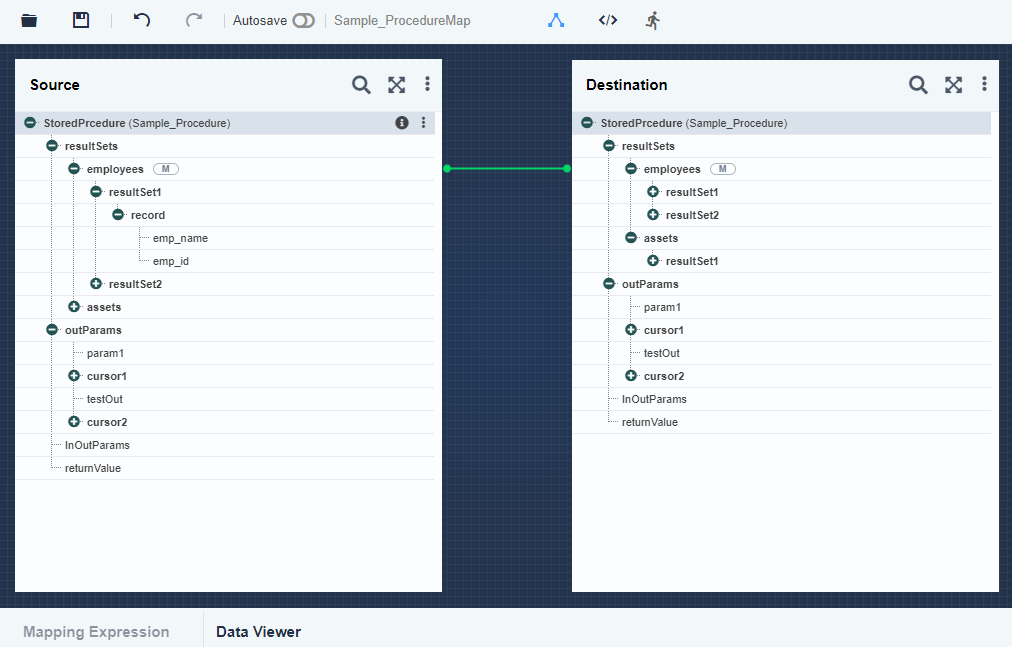Toggle the Autosave switch
Screen dimensions: 1012x647
coord(303,20)
